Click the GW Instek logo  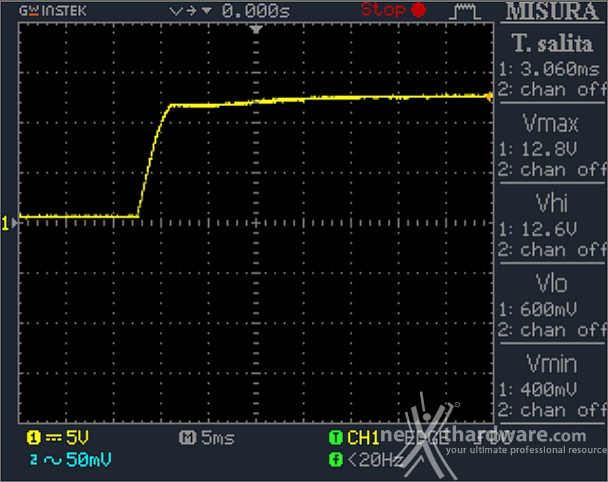[53, 11]
